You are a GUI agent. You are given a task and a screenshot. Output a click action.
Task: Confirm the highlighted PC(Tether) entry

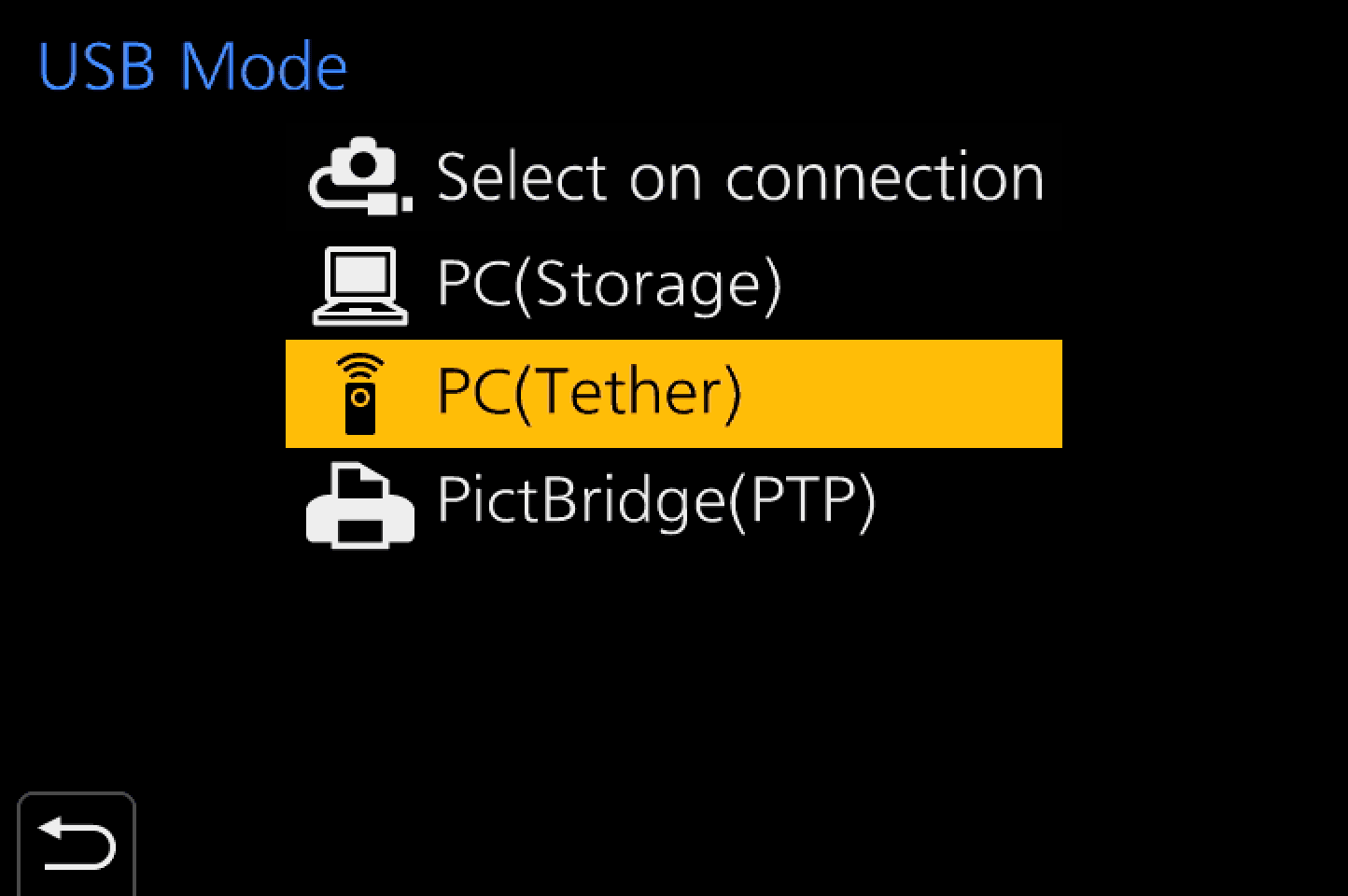589,393
